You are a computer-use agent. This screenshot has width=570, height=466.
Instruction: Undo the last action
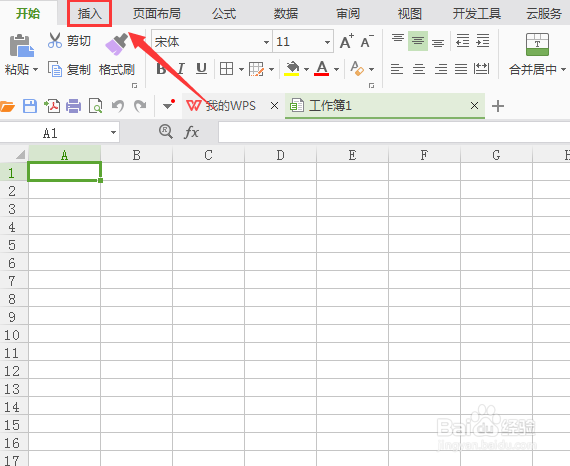(118, 106)
